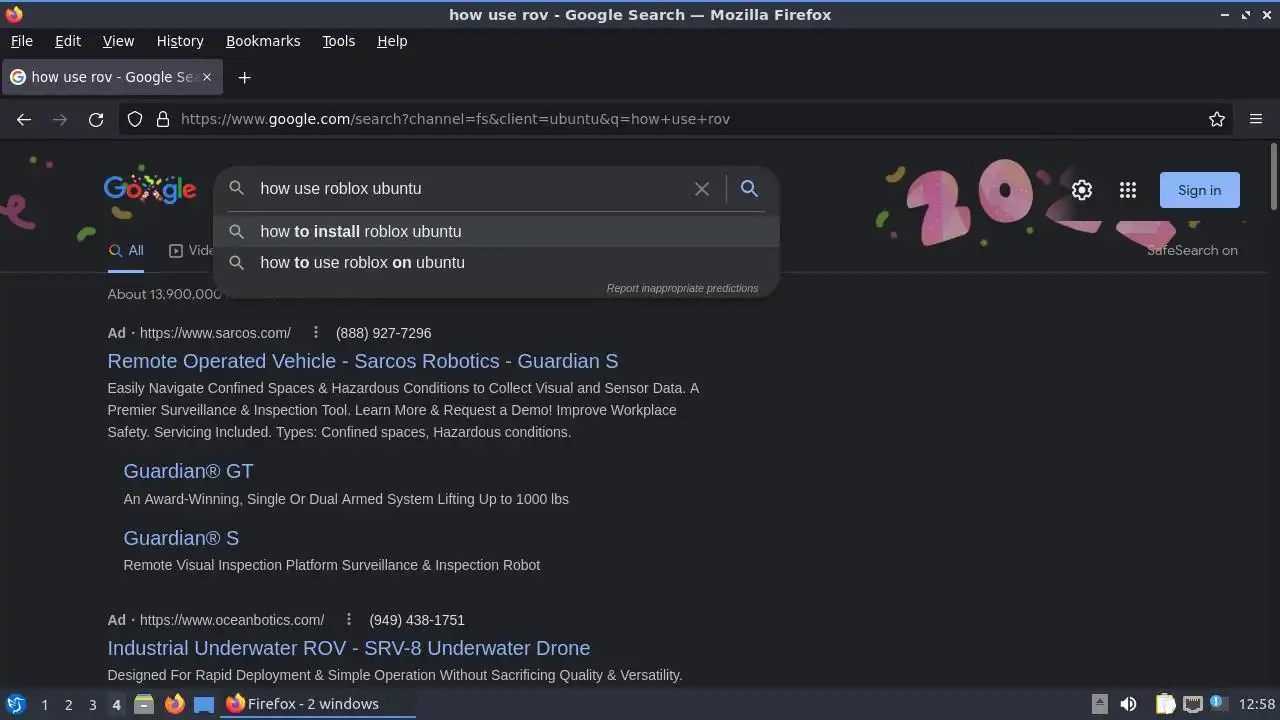Select the All results tab
1280x720 pixels.
click(127, 251)
